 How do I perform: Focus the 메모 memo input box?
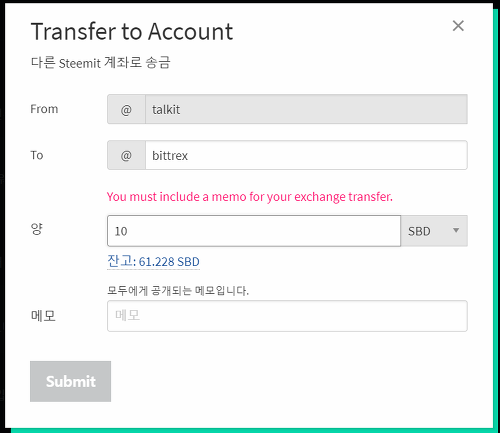point(287,316)
